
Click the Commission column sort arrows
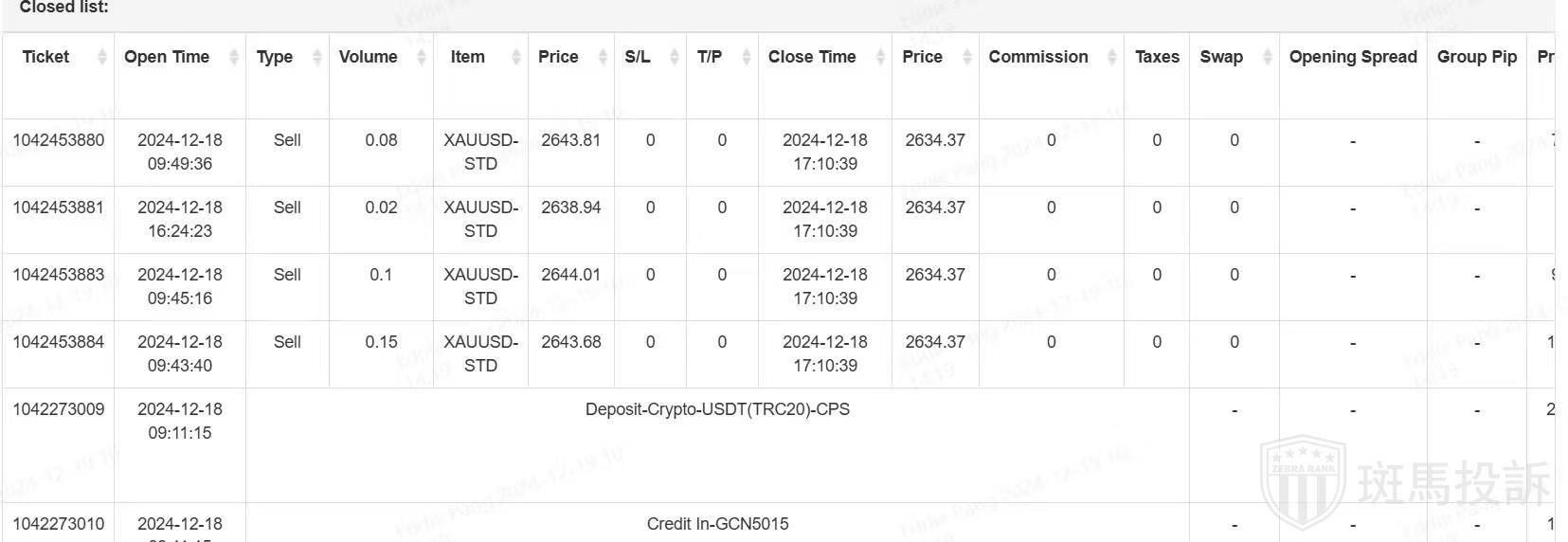click(x=1112, y=58)
